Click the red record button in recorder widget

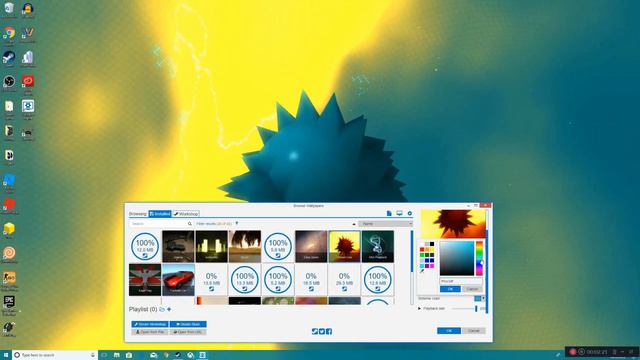573,351
